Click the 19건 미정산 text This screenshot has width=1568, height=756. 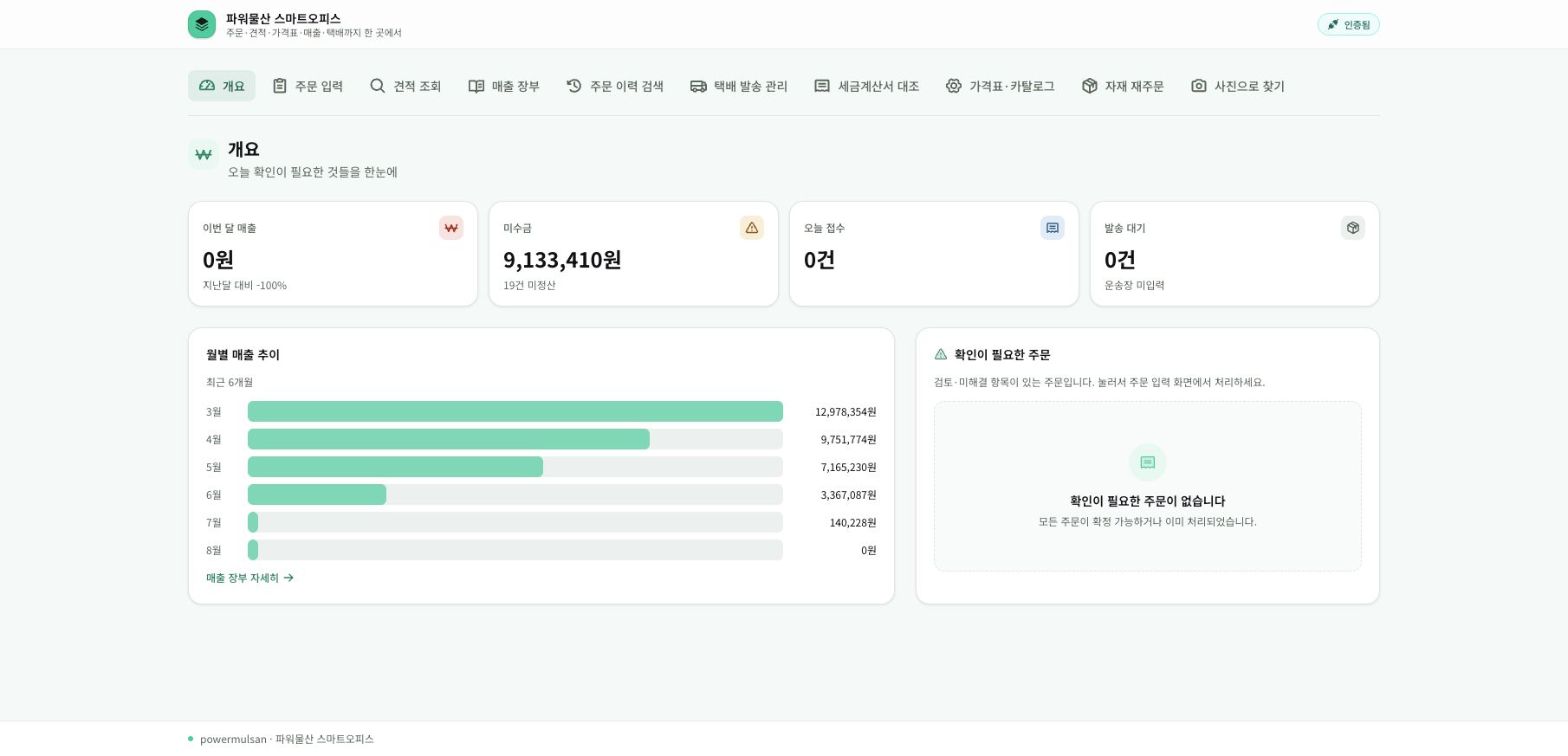tap(529, 285)
